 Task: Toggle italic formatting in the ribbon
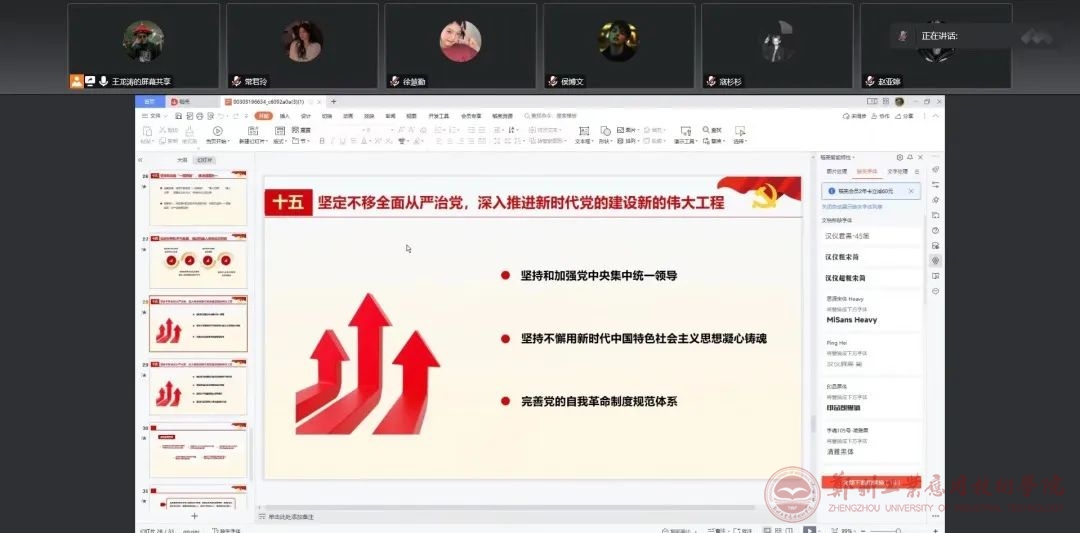point(334,141)
